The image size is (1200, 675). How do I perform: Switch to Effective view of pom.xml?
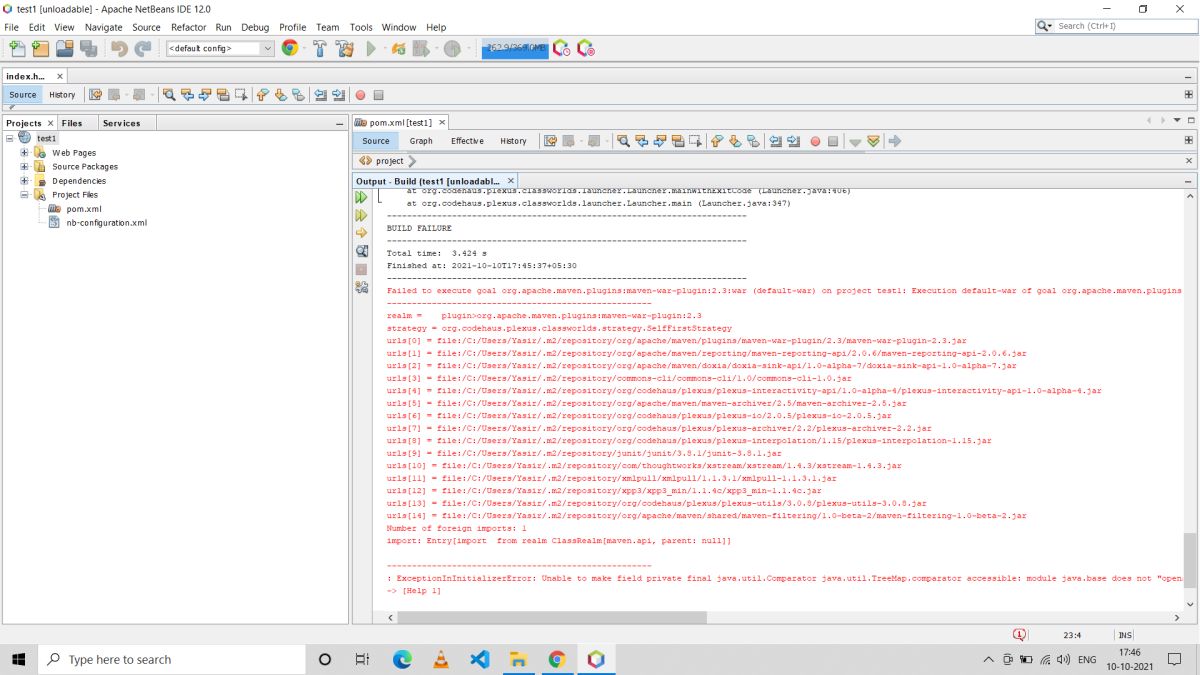coord(467,141)
